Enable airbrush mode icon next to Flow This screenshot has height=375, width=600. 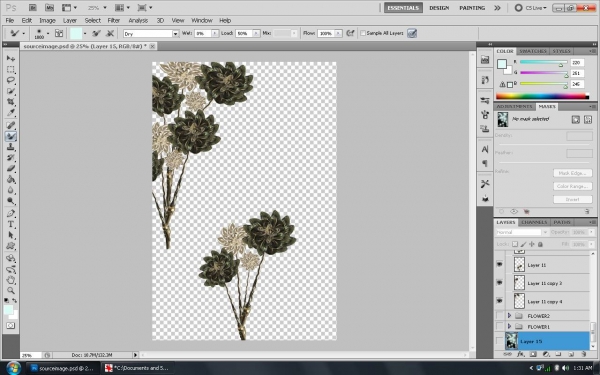[350, 33]
